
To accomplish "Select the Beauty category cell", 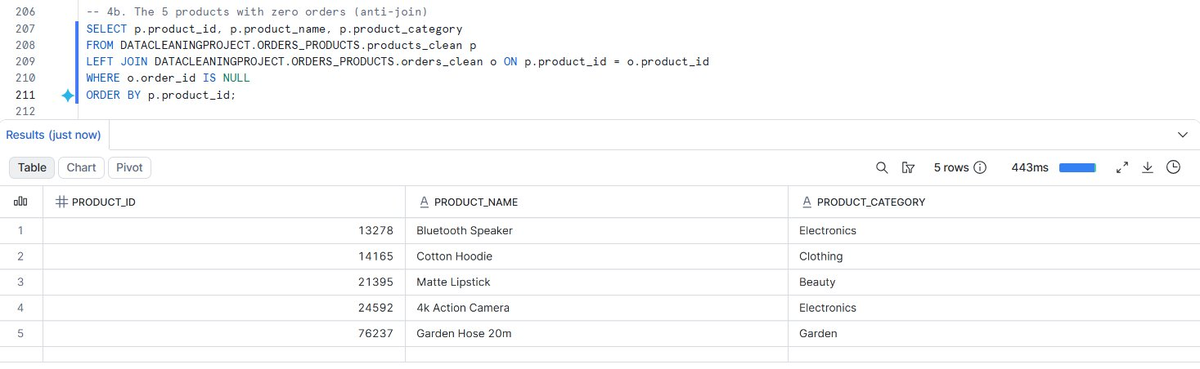I will tap(994, 282).
